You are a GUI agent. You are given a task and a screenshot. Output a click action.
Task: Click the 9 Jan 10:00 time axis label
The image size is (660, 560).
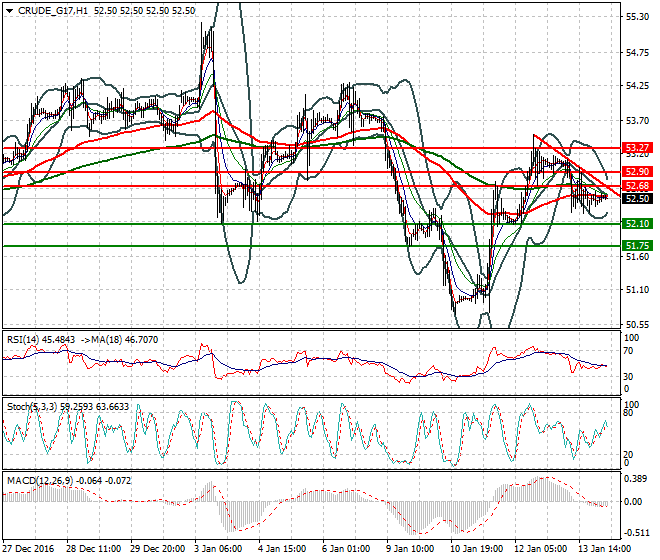410,549
